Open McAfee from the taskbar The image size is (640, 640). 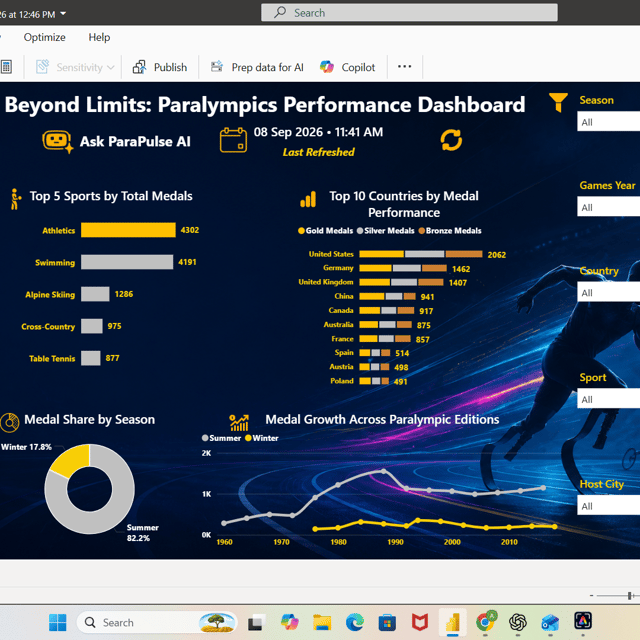420,622
